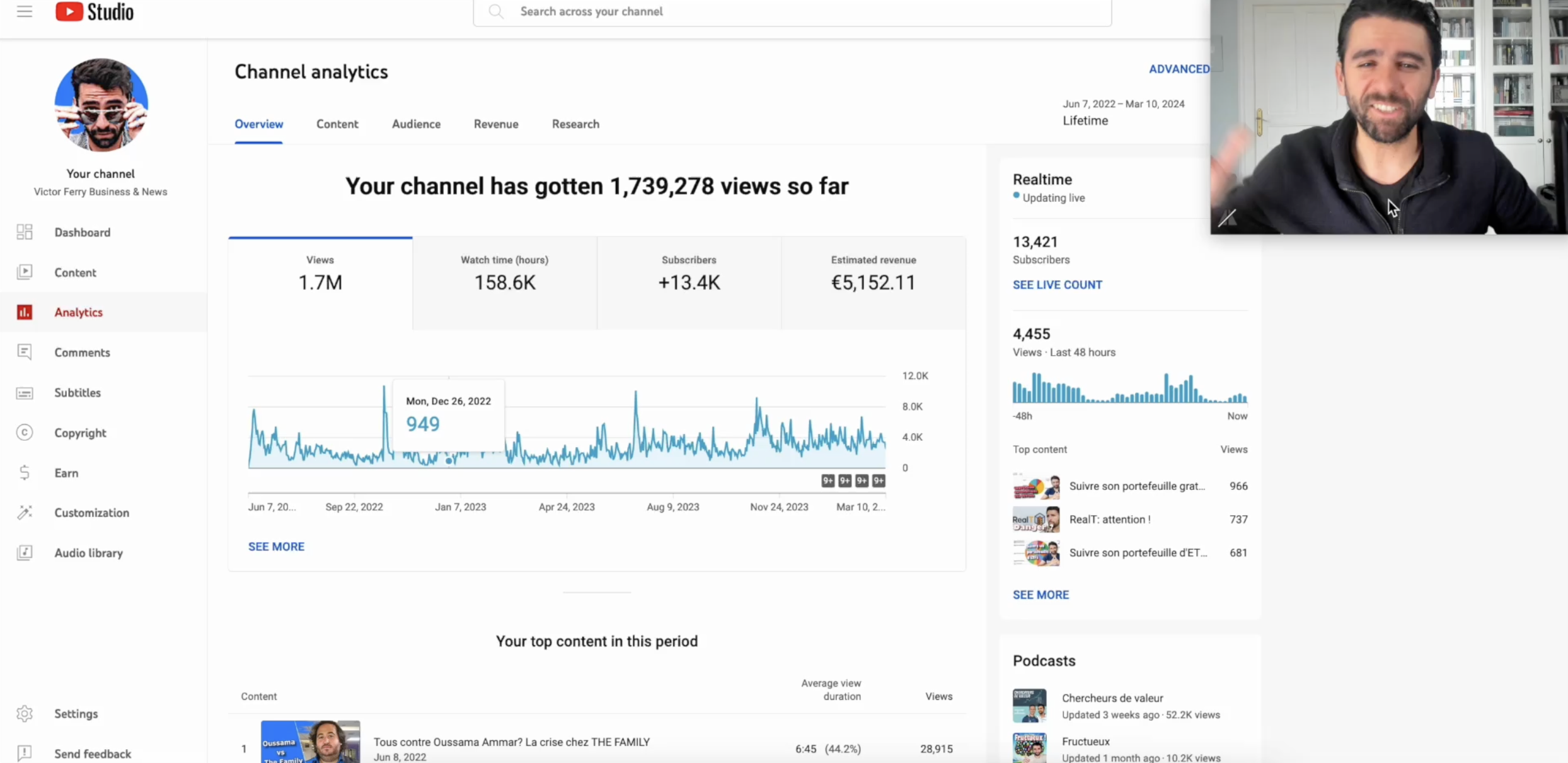Open the Earn dollar icon
Viewport: 1568px width, 763px height.
(25, 472)
